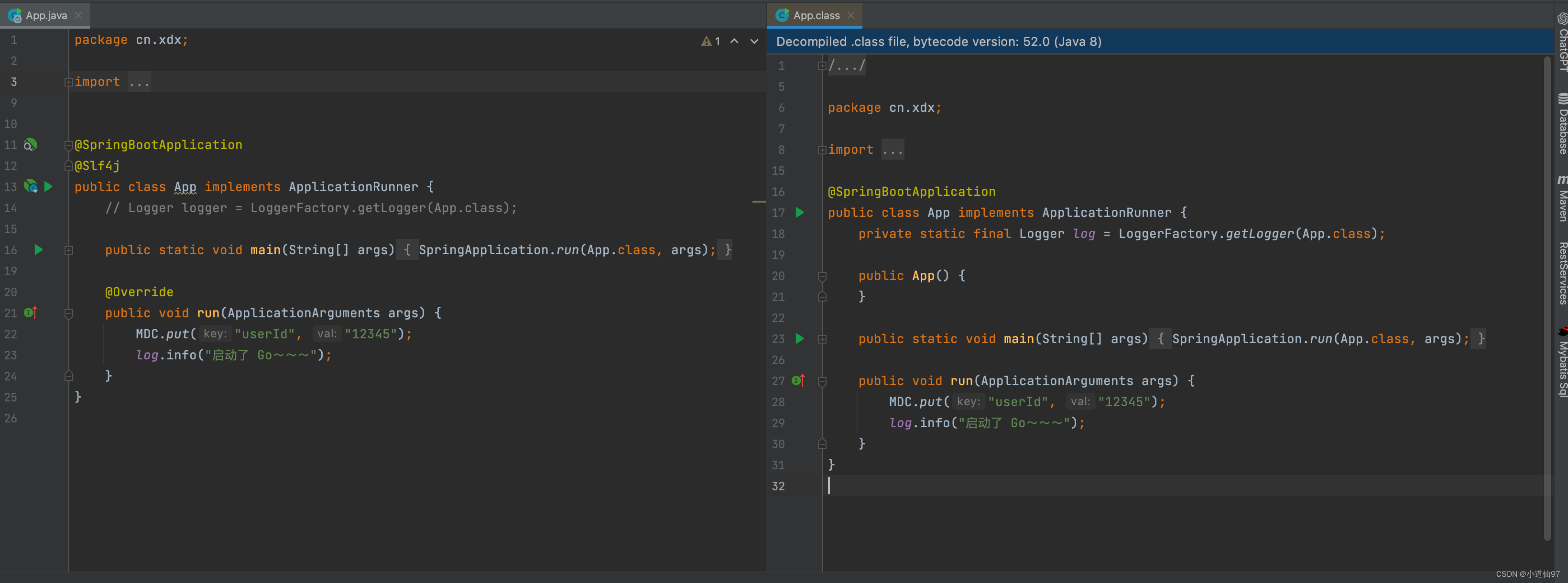This screenshot has width=1568, height=583.
Task: Open the Maven tool window
Action: [x=1562, y=198]
